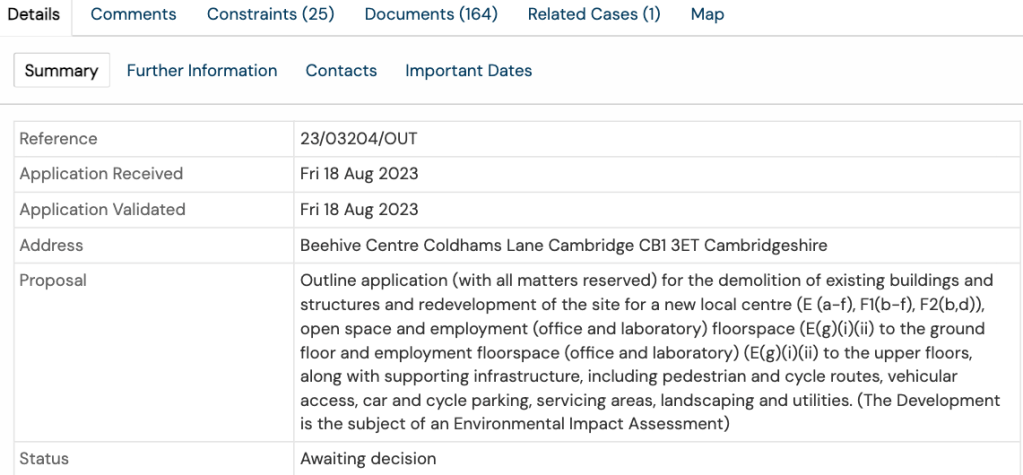
Task: Select the Summary sub-tab
Action: [61, 71]
